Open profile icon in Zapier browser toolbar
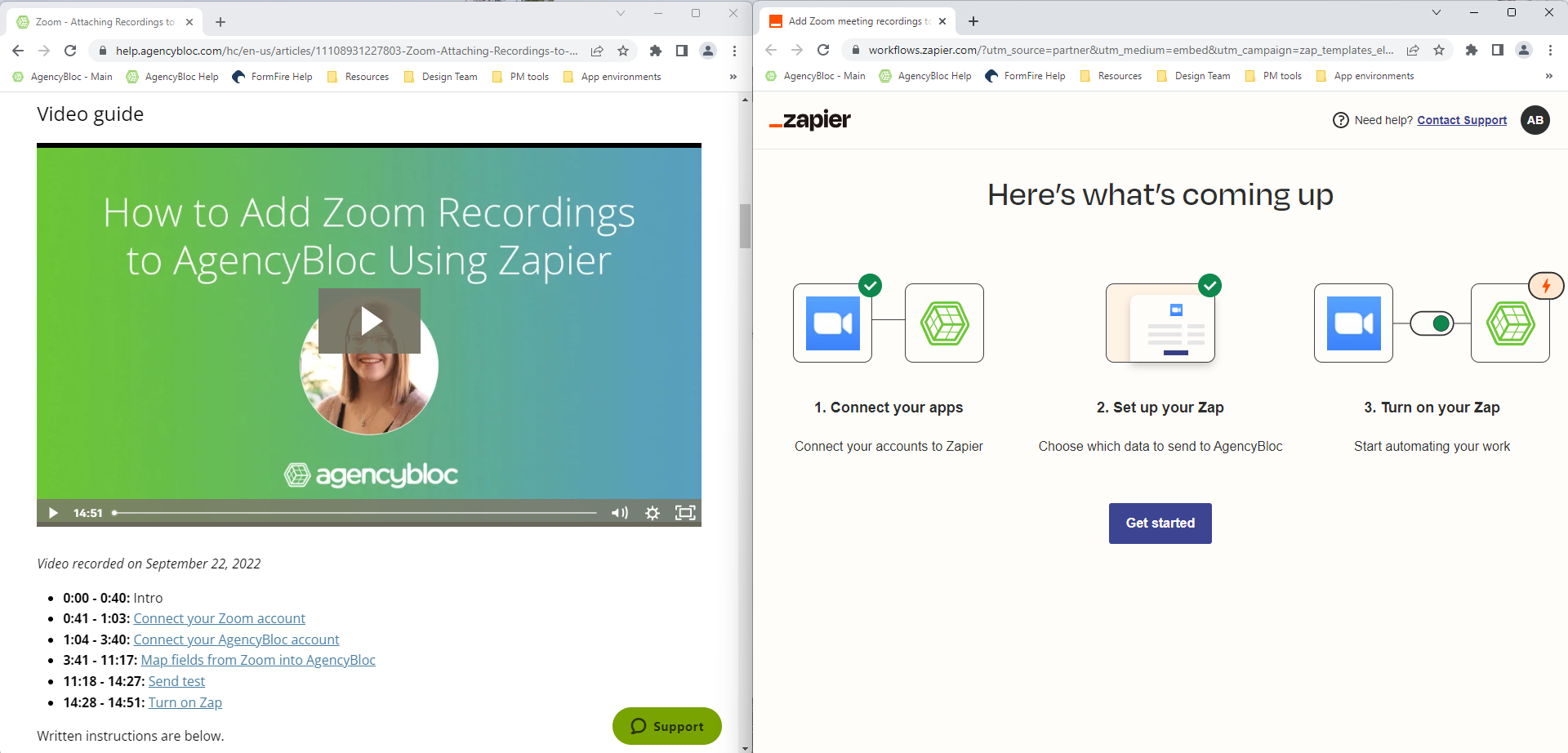 point(1524,50)
